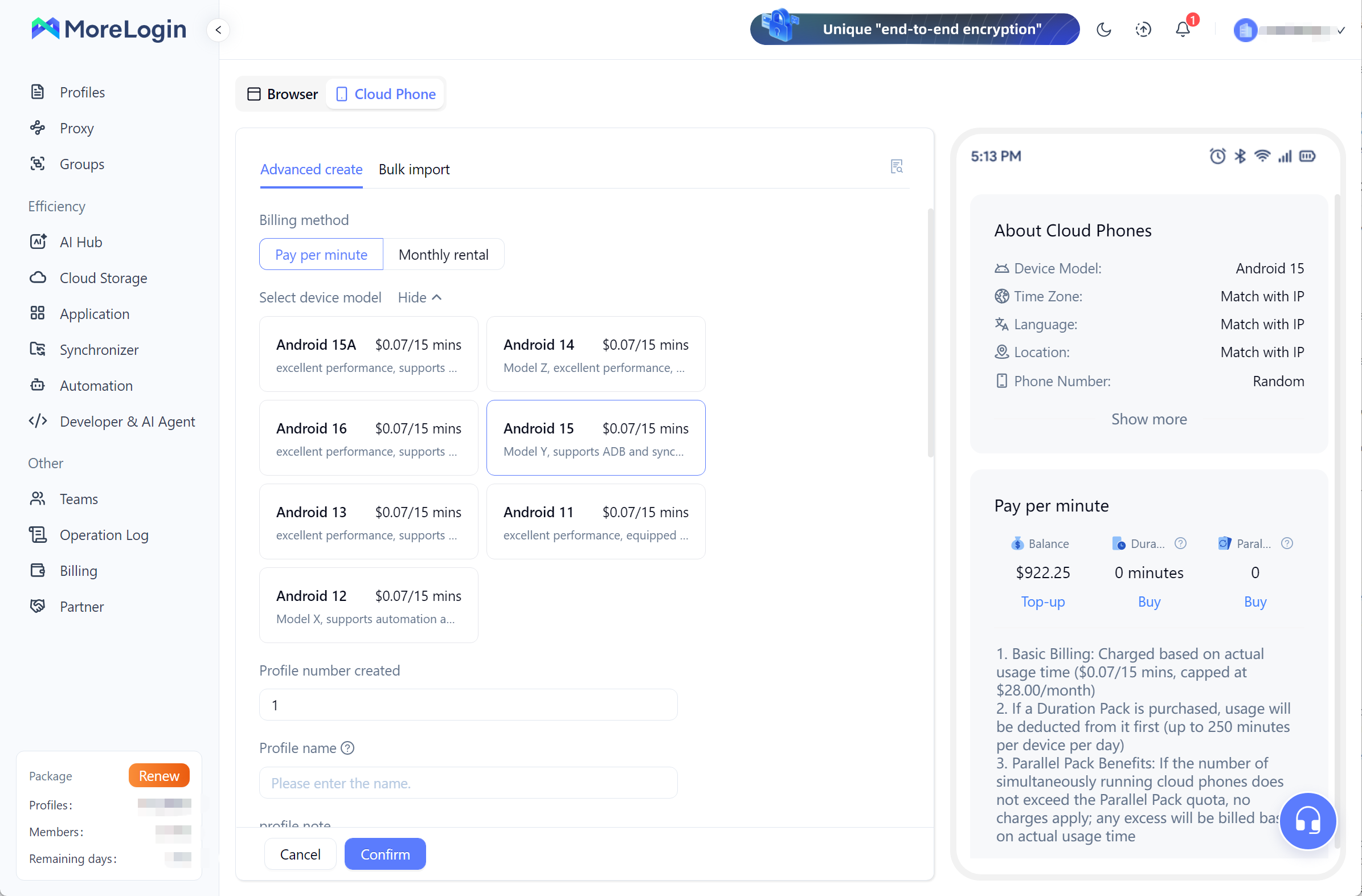The width and height of the screenshot is (1362, 896).
Task: Open the Application page
Action: click(x=95, y=314)
